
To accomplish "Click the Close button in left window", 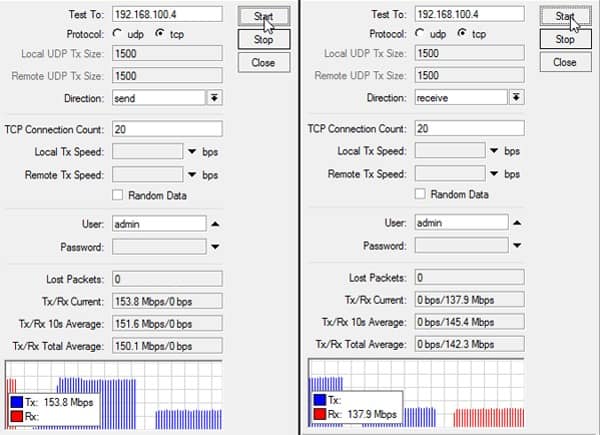I will point(264,62).
